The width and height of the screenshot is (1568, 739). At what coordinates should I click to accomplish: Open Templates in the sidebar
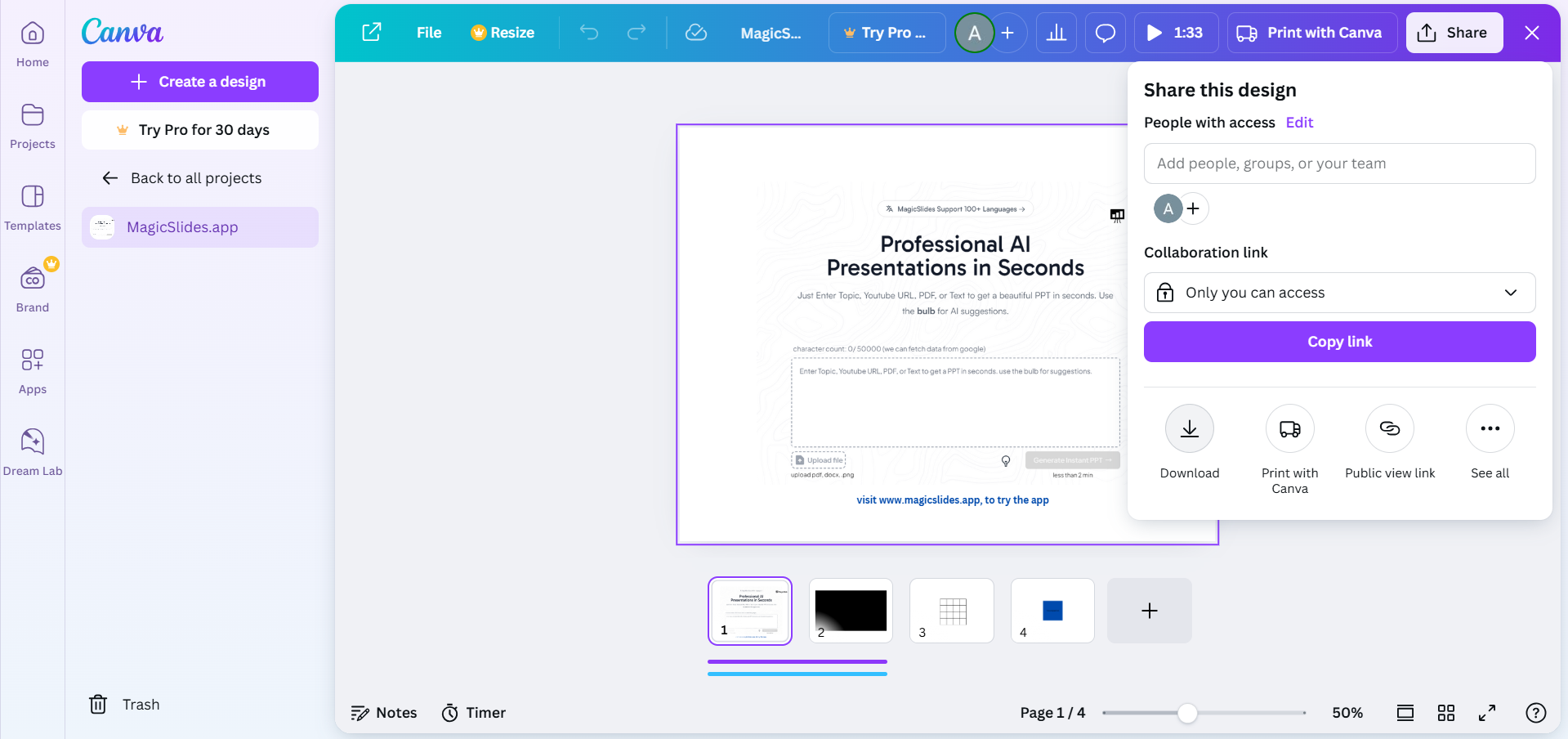coord(33,208)
